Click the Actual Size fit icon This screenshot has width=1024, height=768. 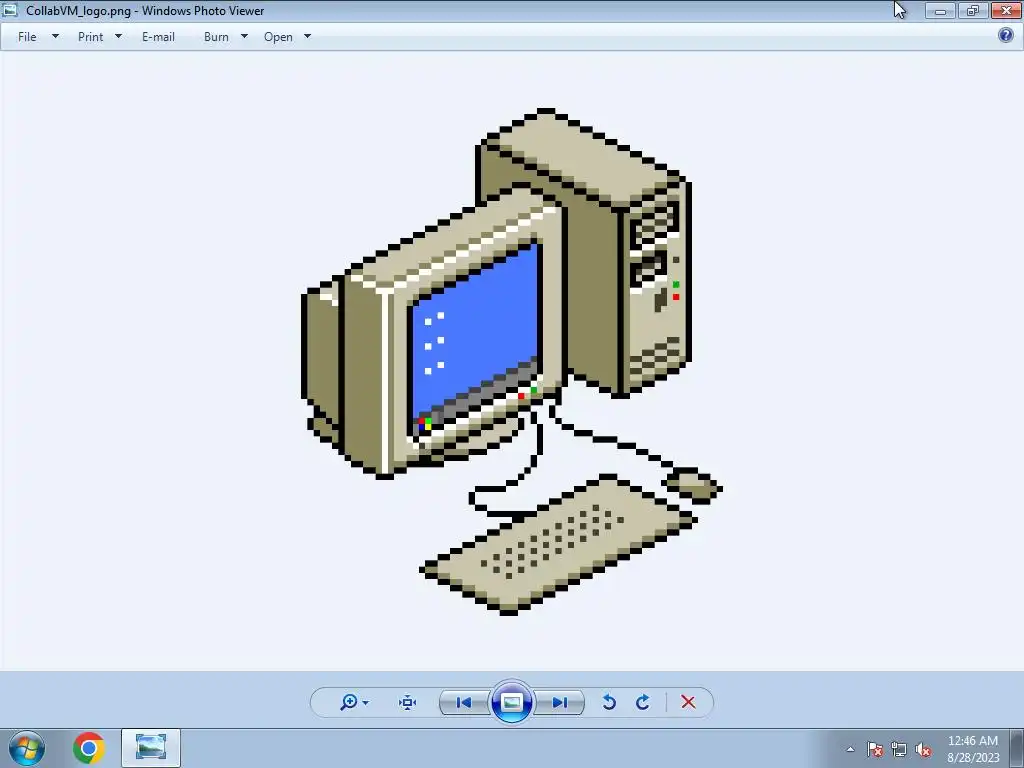pyautogui.click(x=408, y=703)
